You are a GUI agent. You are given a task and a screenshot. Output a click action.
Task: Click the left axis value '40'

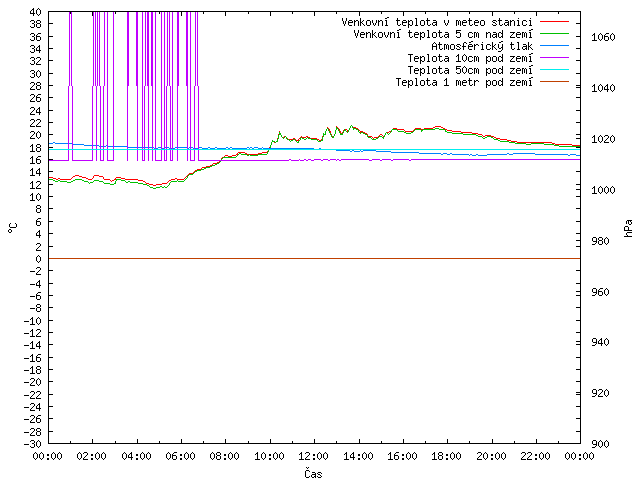point(36,12)
